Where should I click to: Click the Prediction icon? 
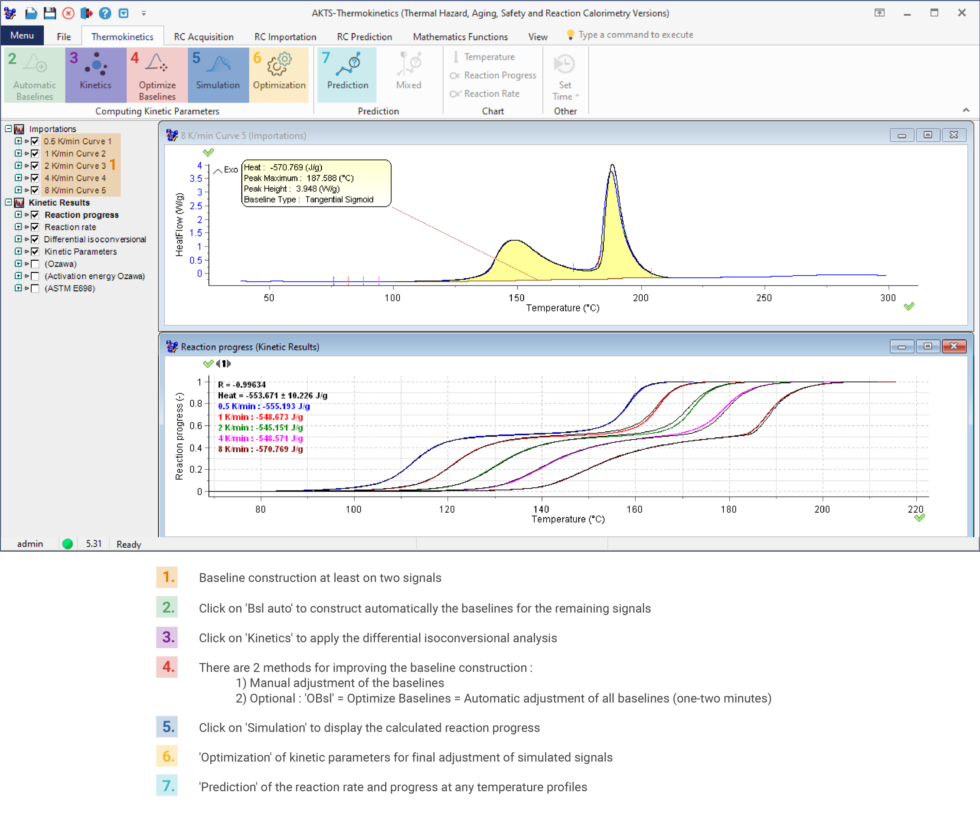click(x=346, y=73)
